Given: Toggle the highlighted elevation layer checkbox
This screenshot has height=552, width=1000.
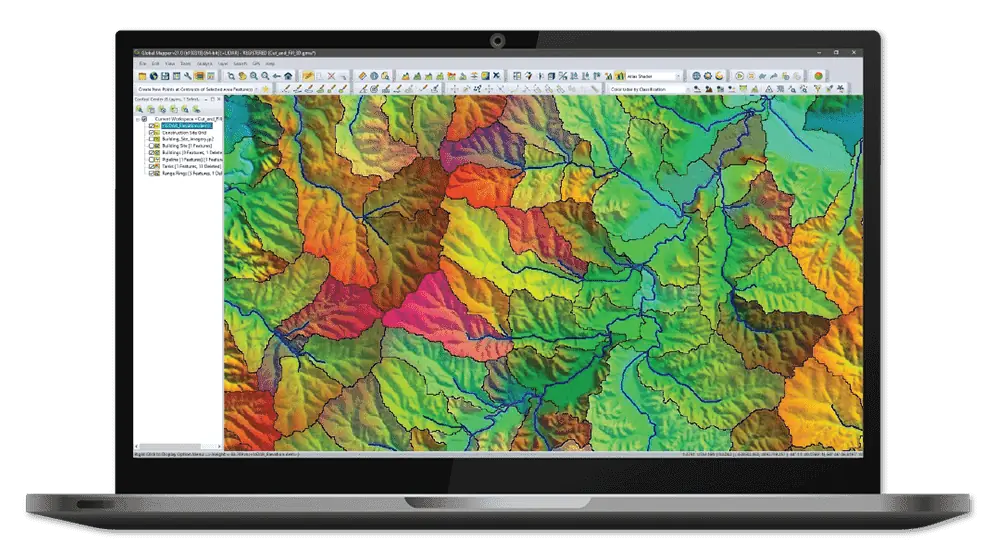Looking at the screenshot, I should [151, 126].
